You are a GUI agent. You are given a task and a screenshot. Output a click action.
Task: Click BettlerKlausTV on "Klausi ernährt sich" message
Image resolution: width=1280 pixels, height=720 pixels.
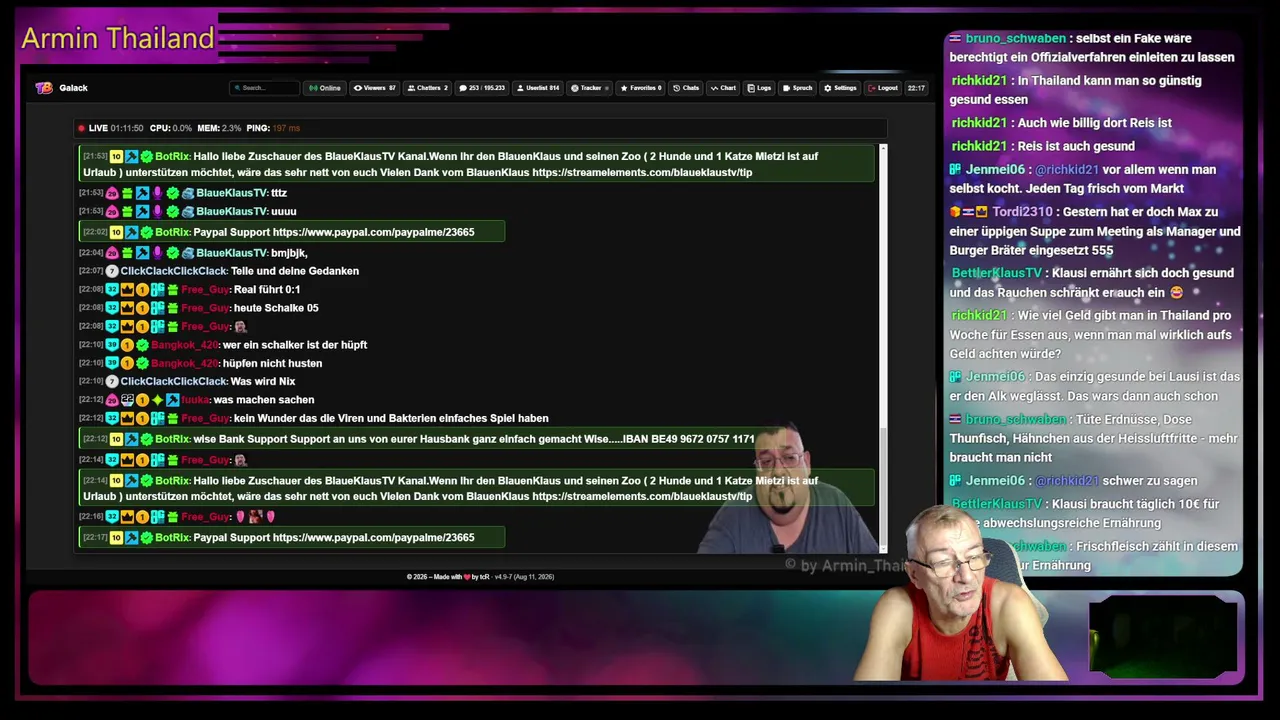point(996,273)
